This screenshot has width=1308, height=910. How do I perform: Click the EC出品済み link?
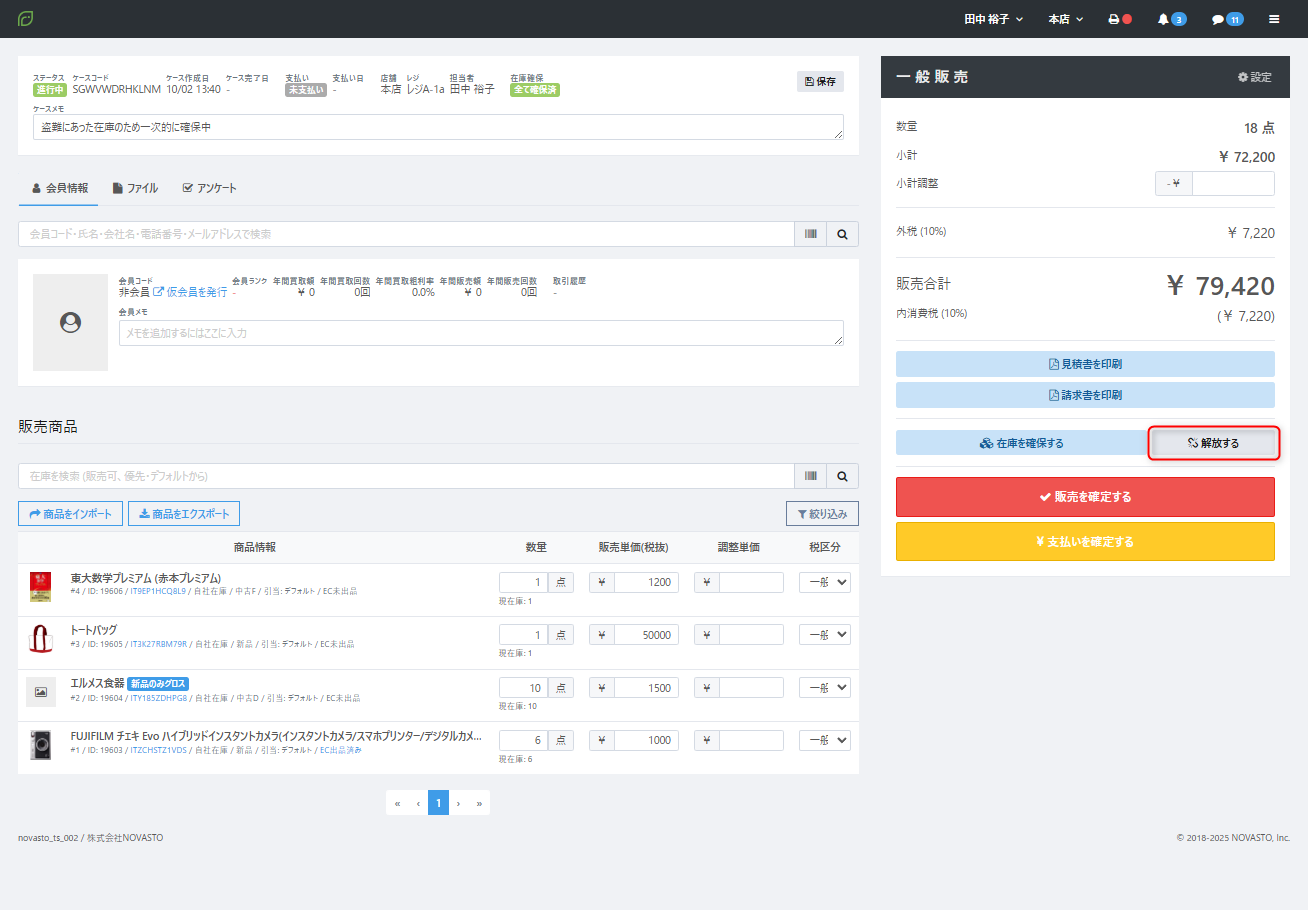coord(341,750)
